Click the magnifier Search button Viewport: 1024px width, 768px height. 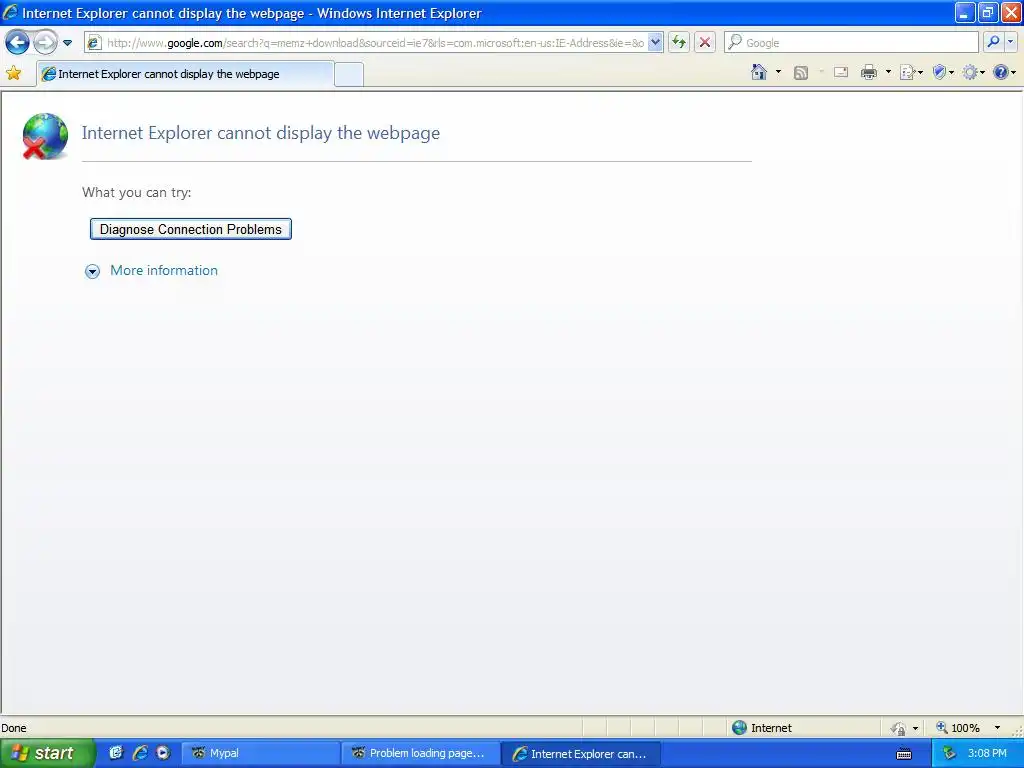pos(993,42)
